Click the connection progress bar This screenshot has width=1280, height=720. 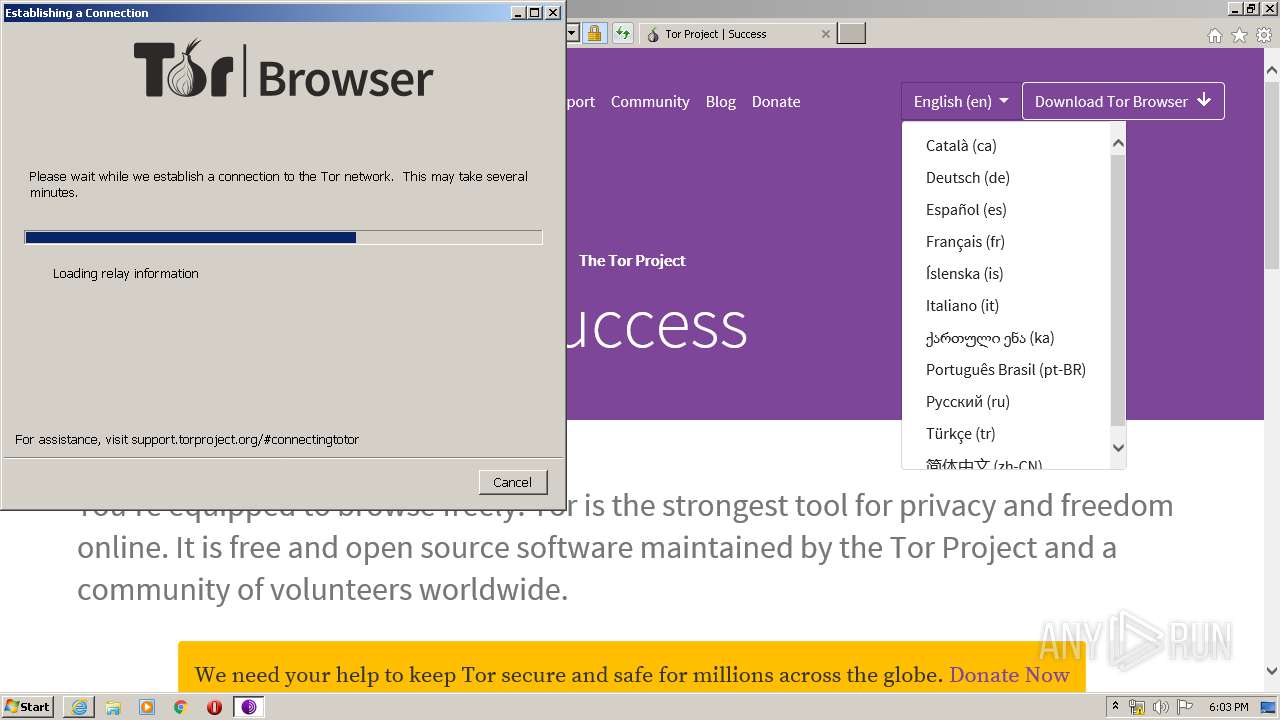coord(283,237)
